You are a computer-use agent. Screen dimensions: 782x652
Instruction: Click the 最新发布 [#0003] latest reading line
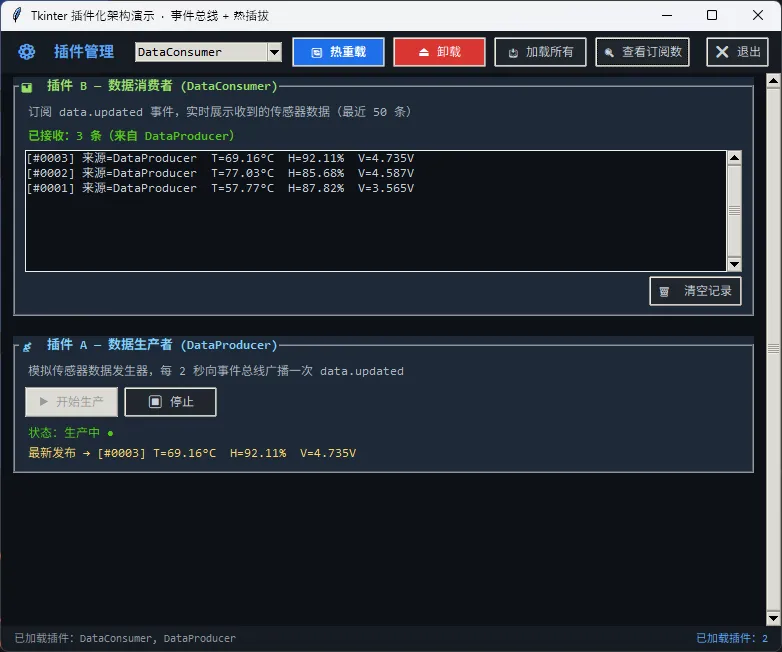tap(192, 453)
